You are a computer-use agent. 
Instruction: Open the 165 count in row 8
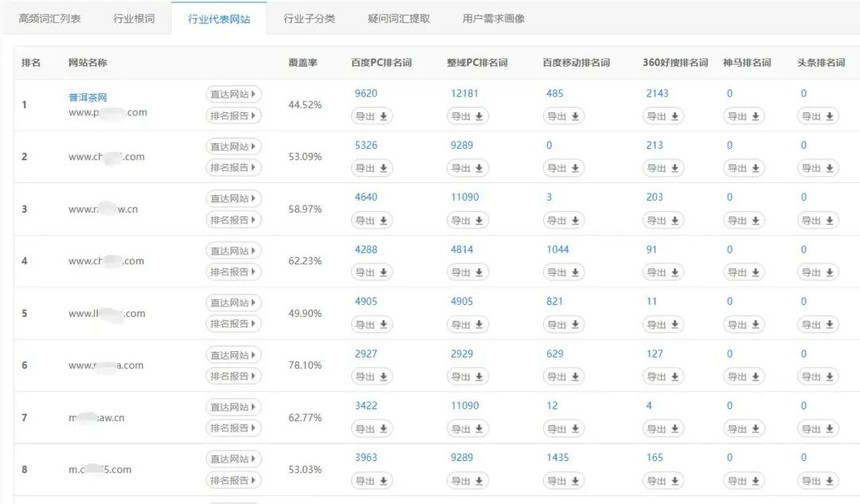point(655,457)
